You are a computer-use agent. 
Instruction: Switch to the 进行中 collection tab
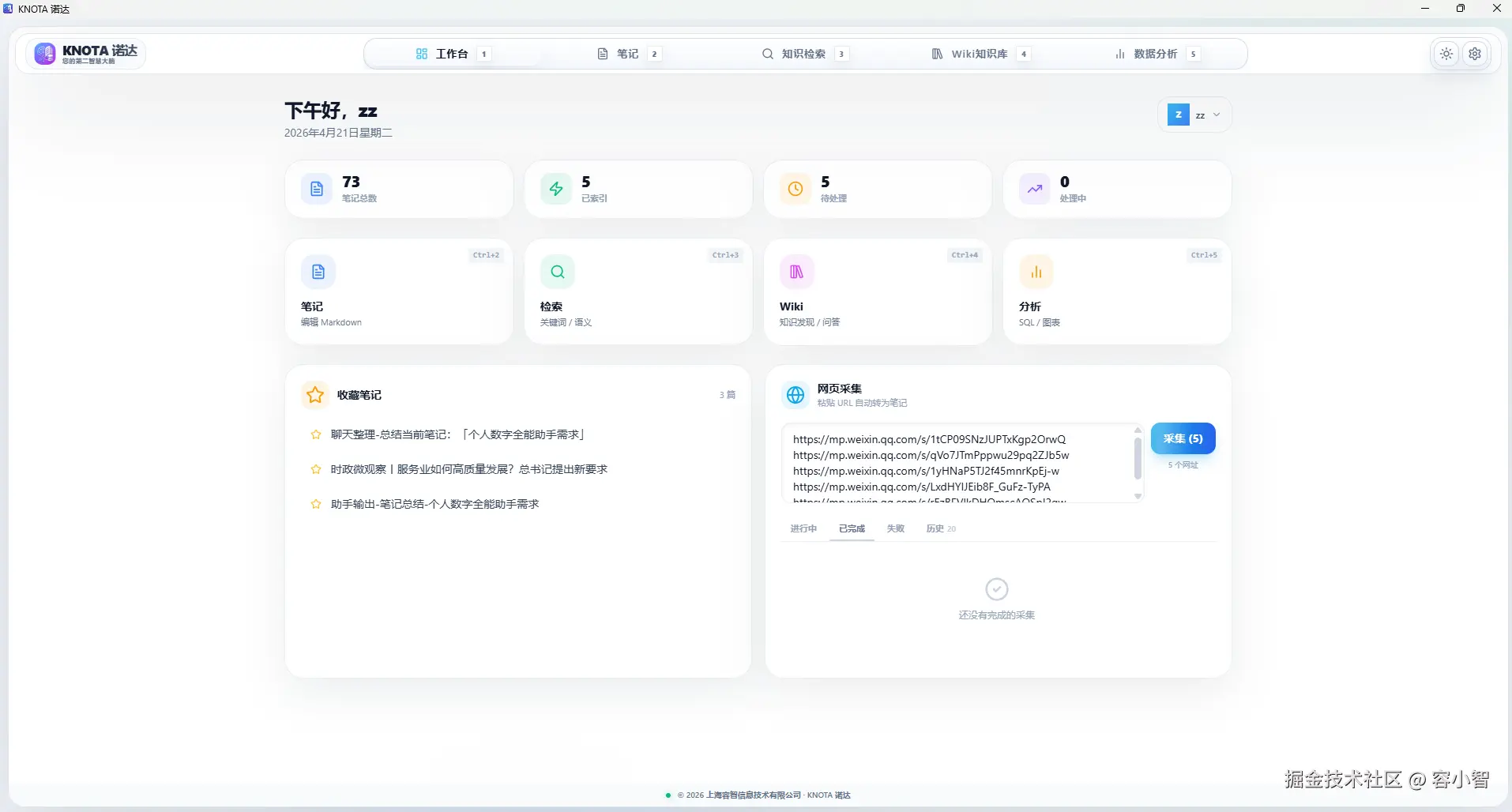[x=803, y=528]
